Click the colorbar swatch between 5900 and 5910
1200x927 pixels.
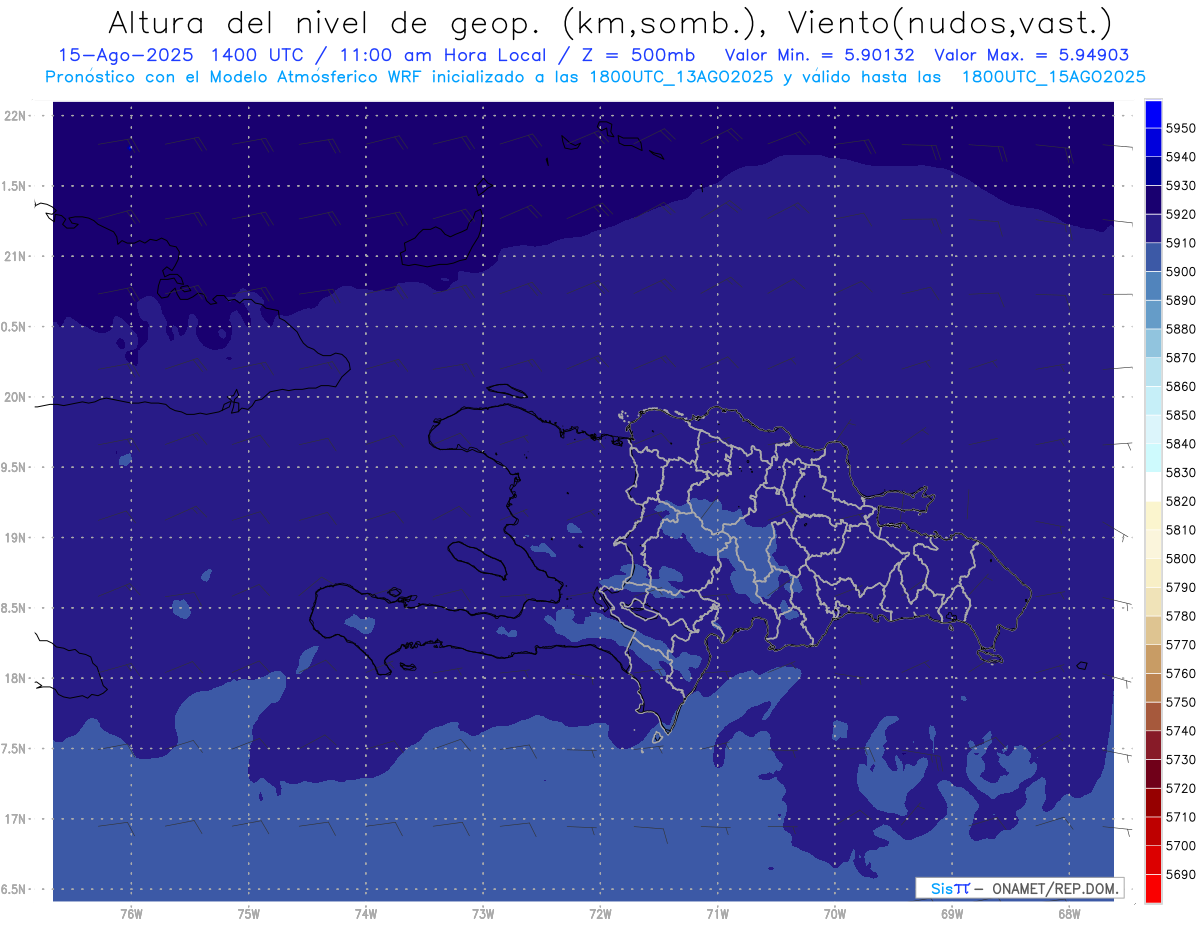[1153, 257]
